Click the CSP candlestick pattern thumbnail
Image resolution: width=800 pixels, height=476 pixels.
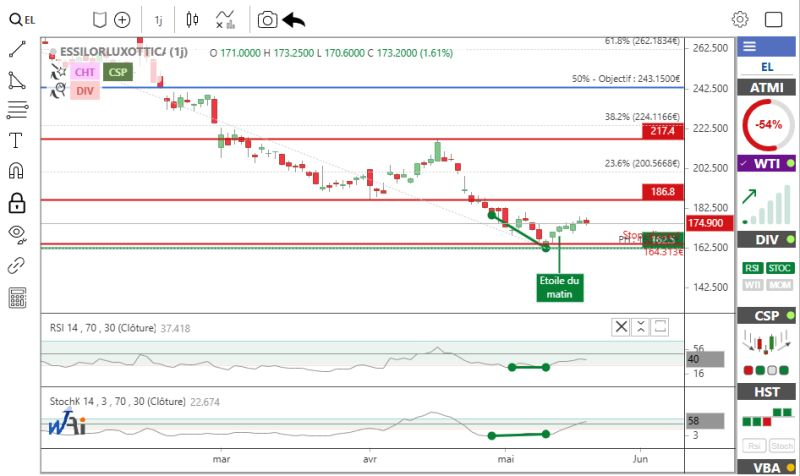[766, 342]
